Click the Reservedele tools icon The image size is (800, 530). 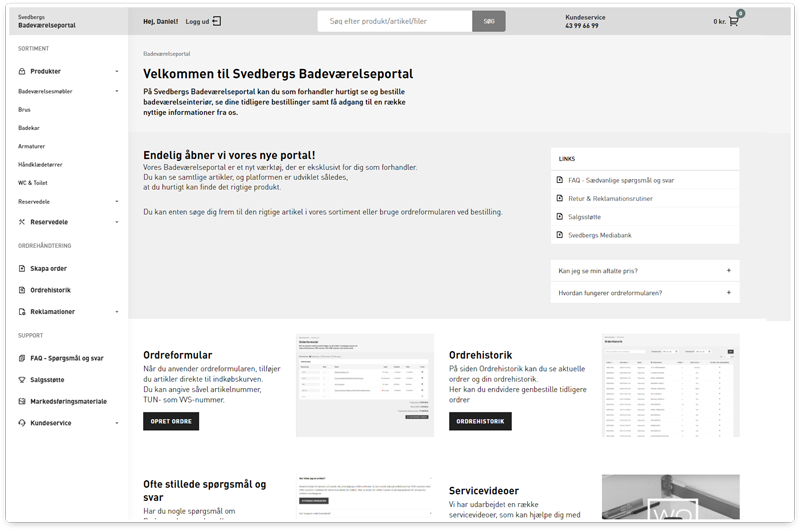pos(21,222)
